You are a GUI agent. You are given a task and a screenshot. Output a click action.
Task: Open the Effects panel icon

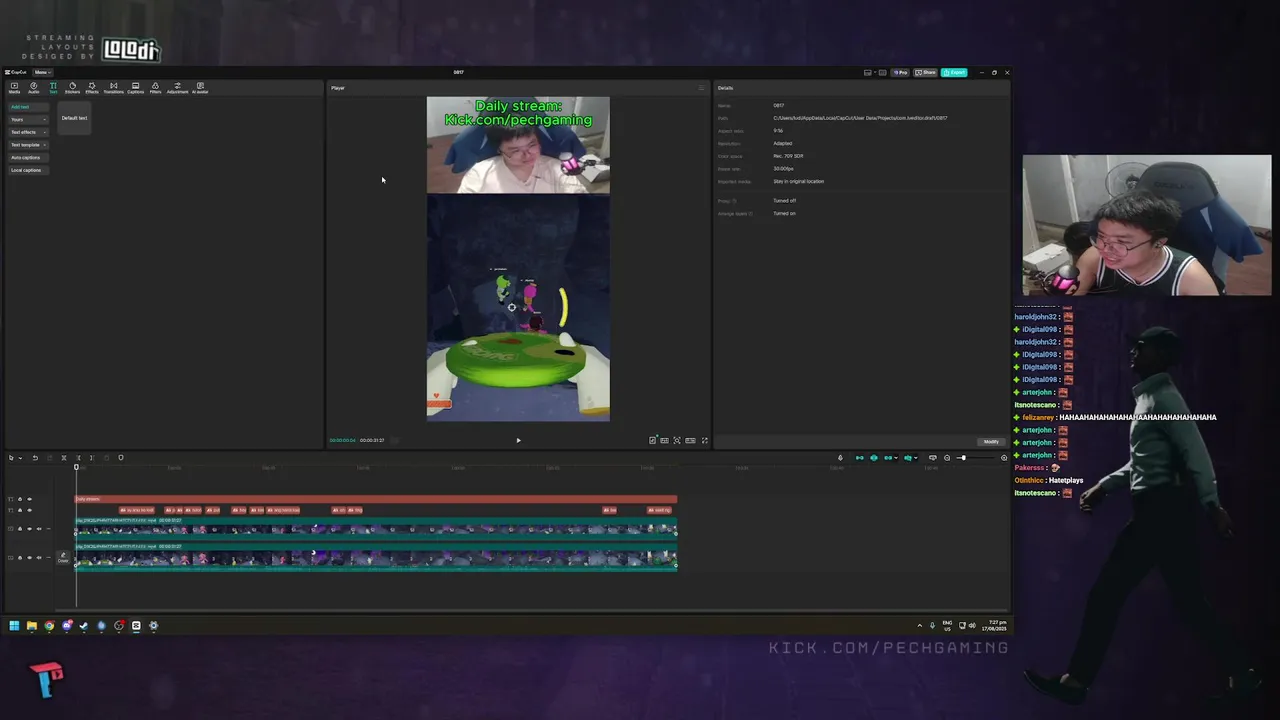point(92,87)
